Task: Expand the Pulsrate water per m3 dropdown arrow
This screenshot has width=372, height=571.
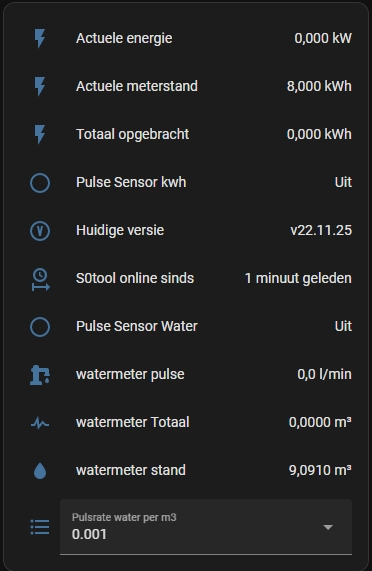Action: pyautogui.click(x=328, y=527)
